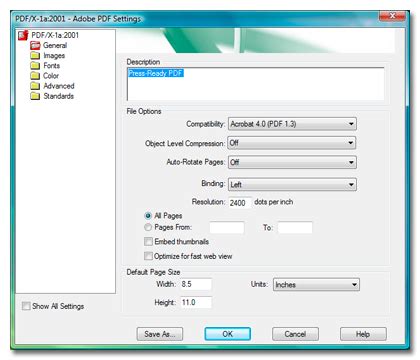Close the Adobe PDF Settings dialog
The width and height of the screenshot is (420, 360).
(x=392, y=16)
